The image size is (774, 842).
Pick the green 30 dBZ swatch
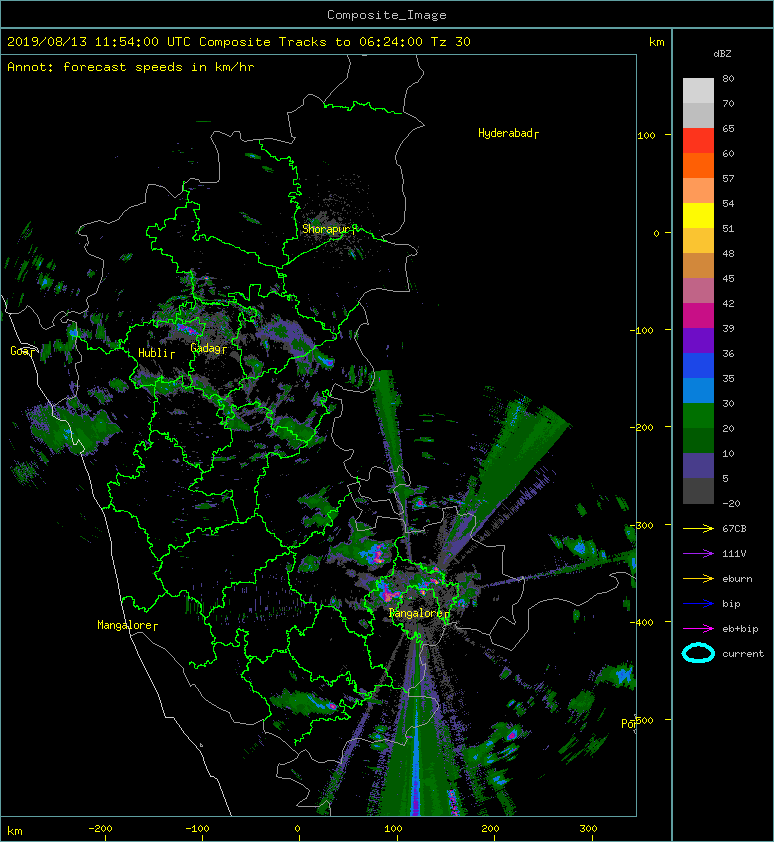[698, 415]
